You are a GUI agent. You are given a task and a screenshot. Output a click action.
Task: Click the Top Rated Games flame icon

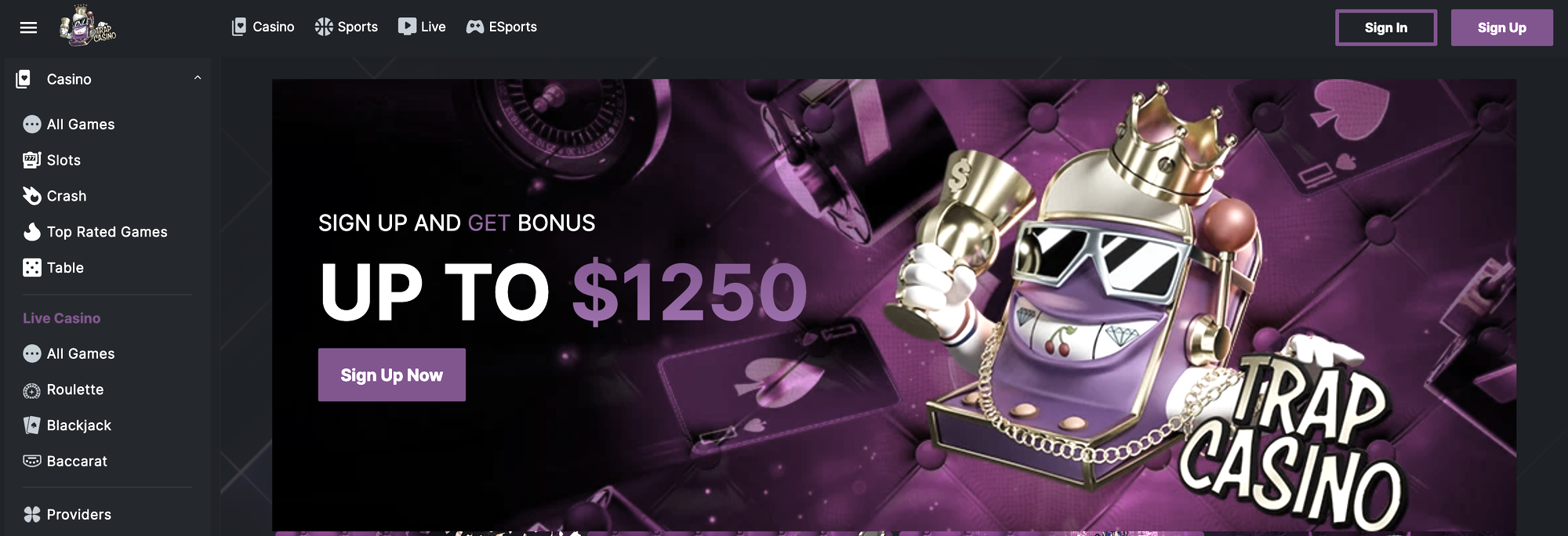coord(31,232)
